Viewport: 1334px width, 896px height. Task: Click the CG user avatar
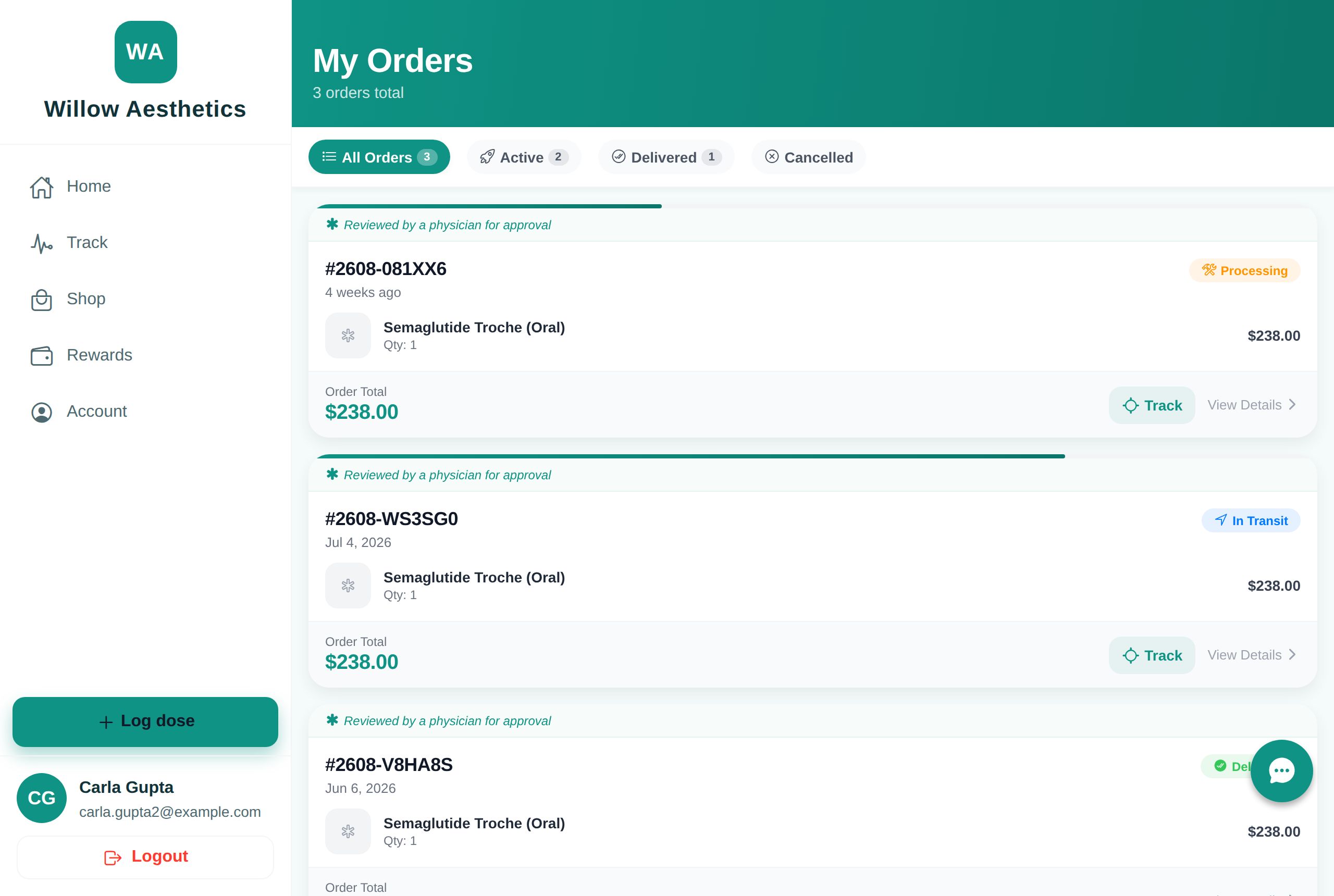click(42, 798)
